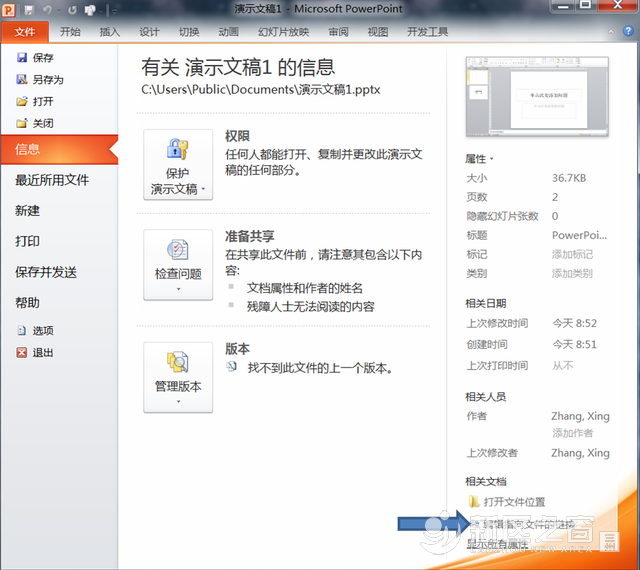Select 保存并发送 in the left menu
640x570 pixels.
point(46,272)
